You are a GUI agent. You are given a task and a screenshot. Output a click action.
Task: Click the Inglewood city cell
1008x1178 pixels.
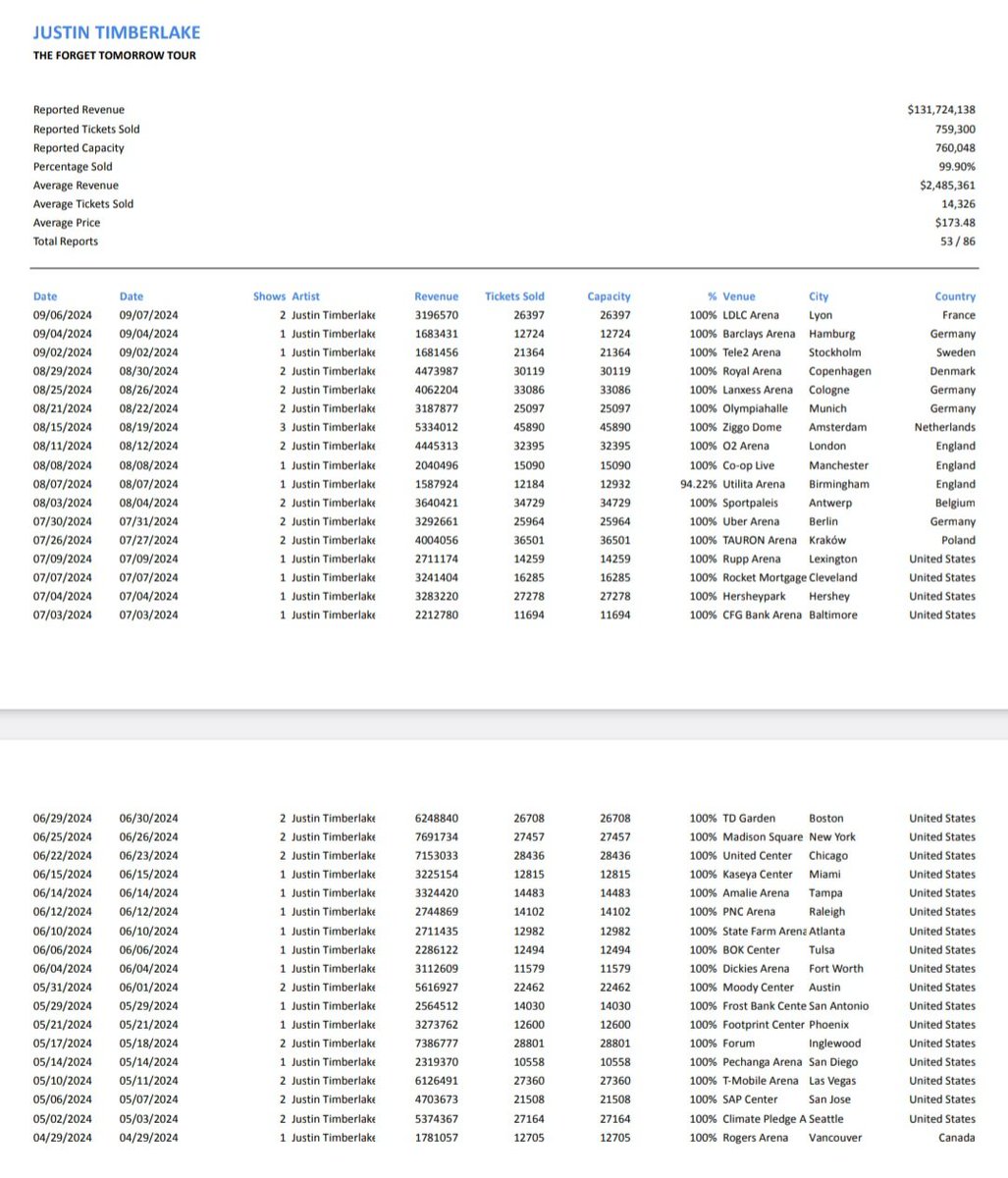pyautogui.click(x=834, y=1044)
